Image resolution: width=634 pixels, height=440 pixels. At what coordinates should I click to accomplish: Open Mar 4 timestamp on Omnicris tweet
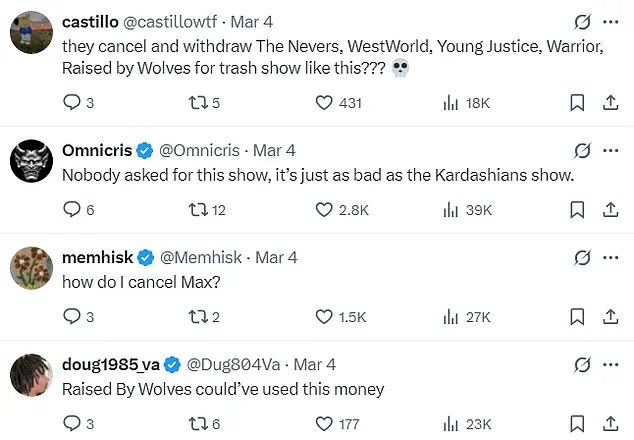pyautogui.click(x=274, y=150)
